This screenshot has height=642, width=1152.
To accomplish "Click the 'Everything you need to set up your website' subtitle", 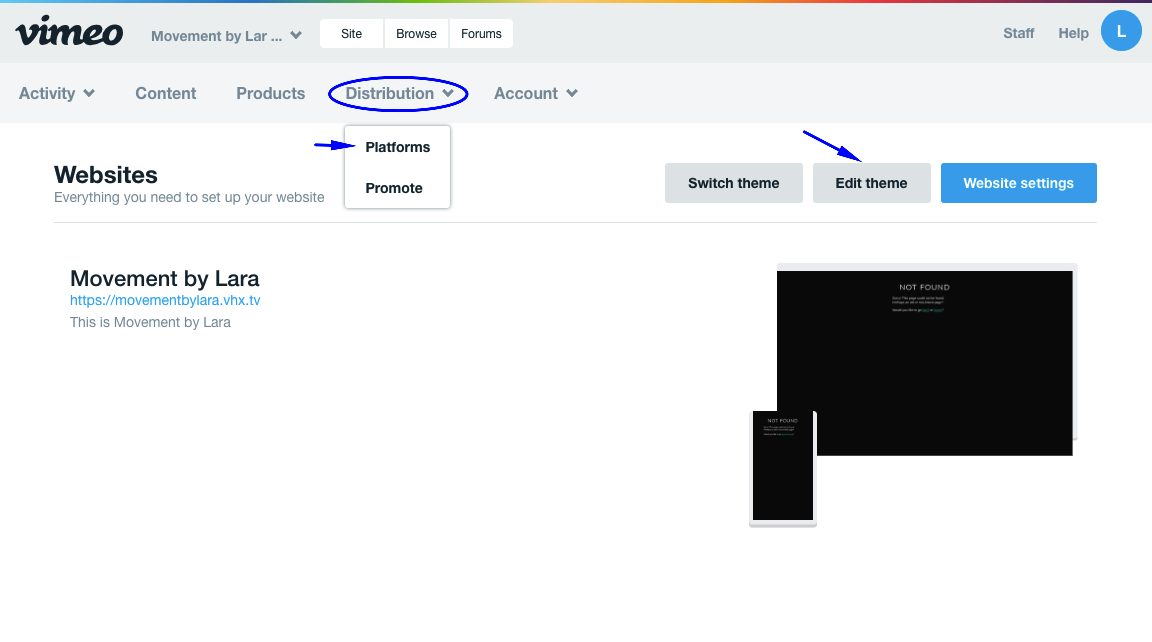I will coord(189,198).
